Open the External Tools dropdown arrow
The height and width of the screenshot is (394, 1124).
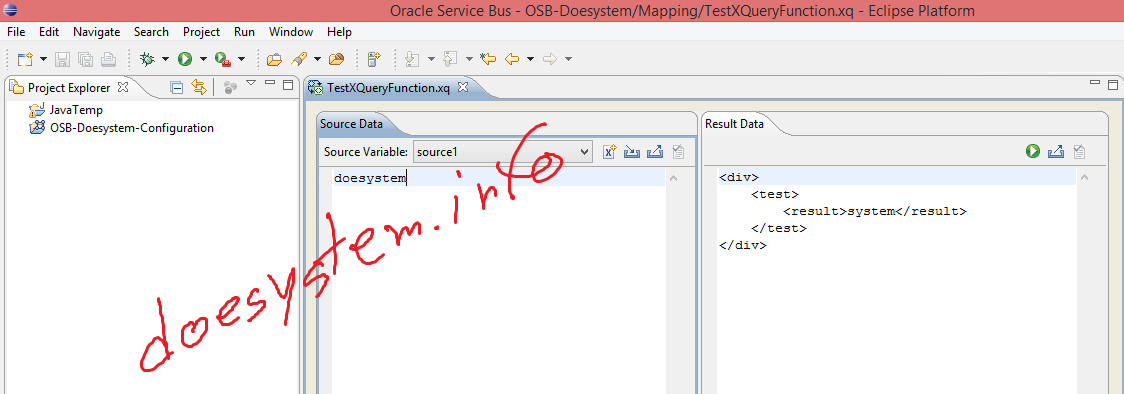241,59
